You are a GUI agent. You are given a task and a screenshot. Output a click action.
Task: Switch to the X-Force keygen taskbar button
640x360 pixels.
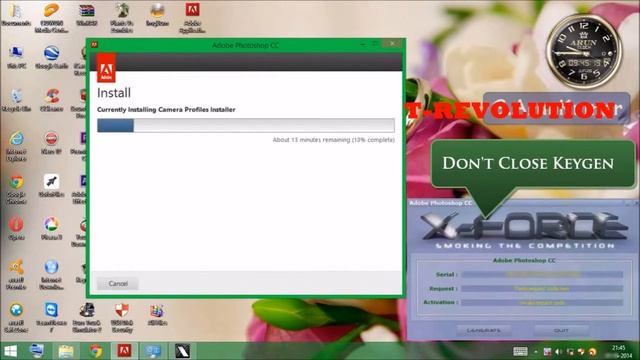pos(182,351)
